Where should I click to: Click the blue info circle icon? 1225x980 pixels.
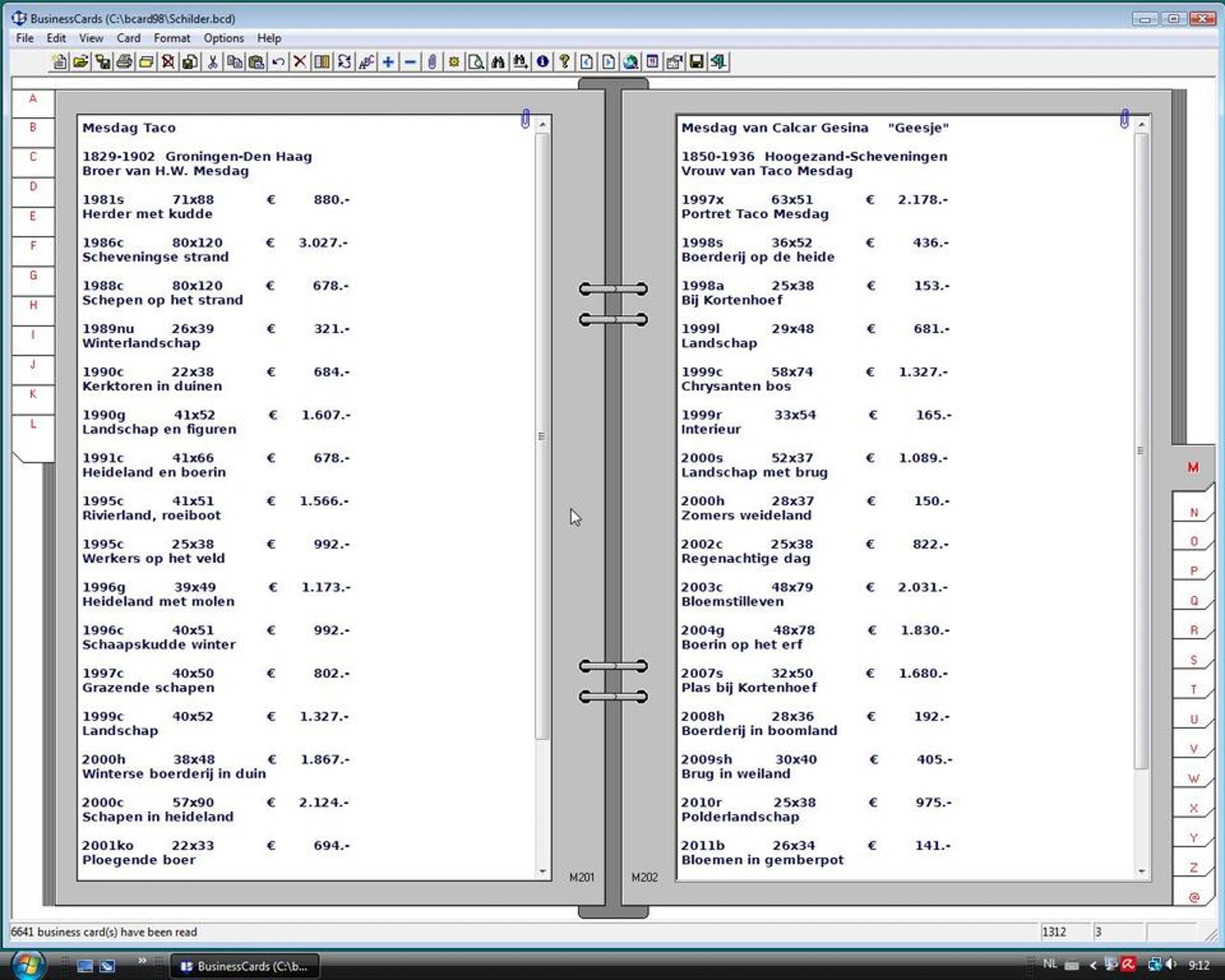point(543,62)
